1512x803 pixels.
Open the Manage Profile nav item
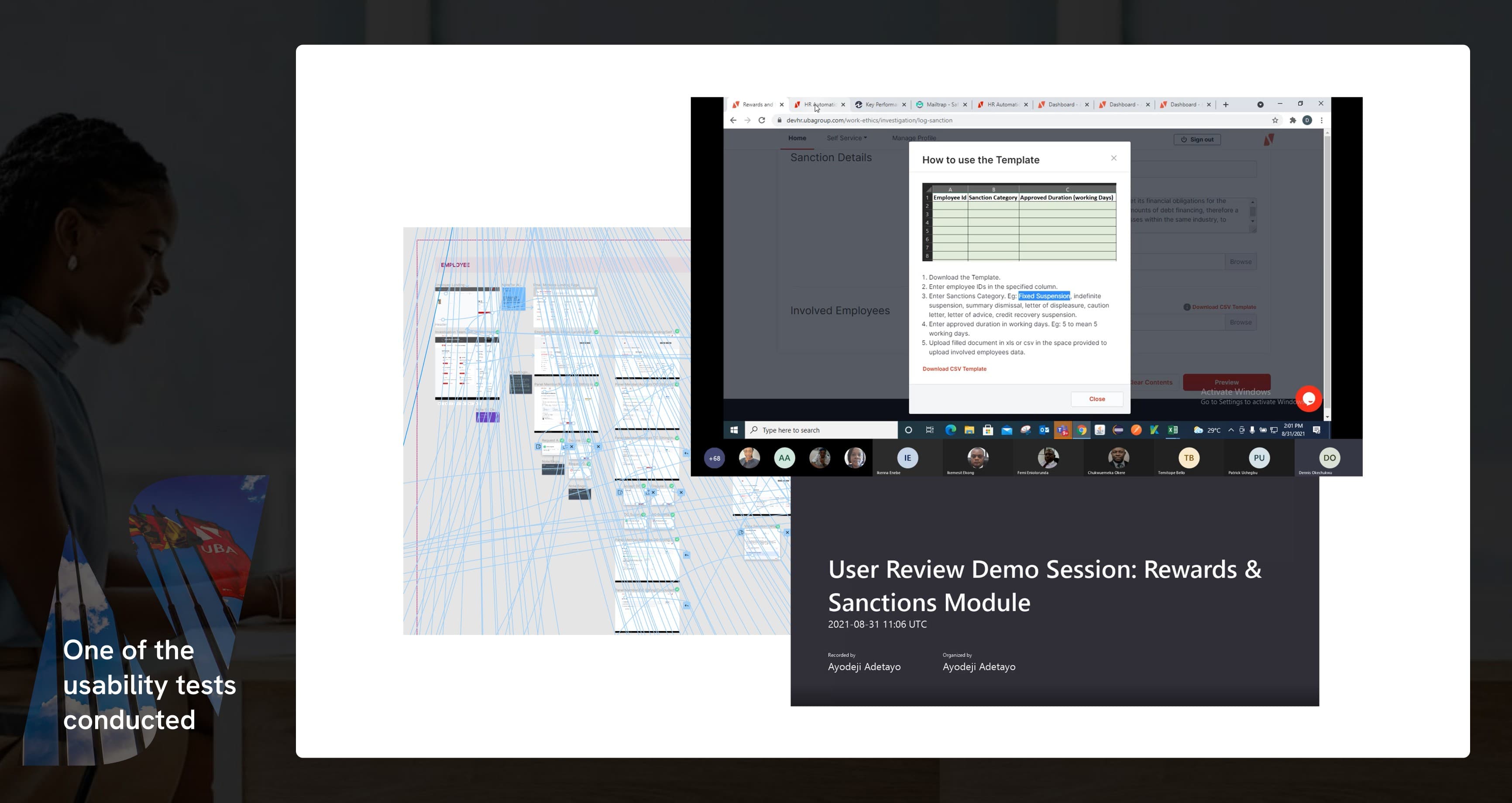click(914, 138)
